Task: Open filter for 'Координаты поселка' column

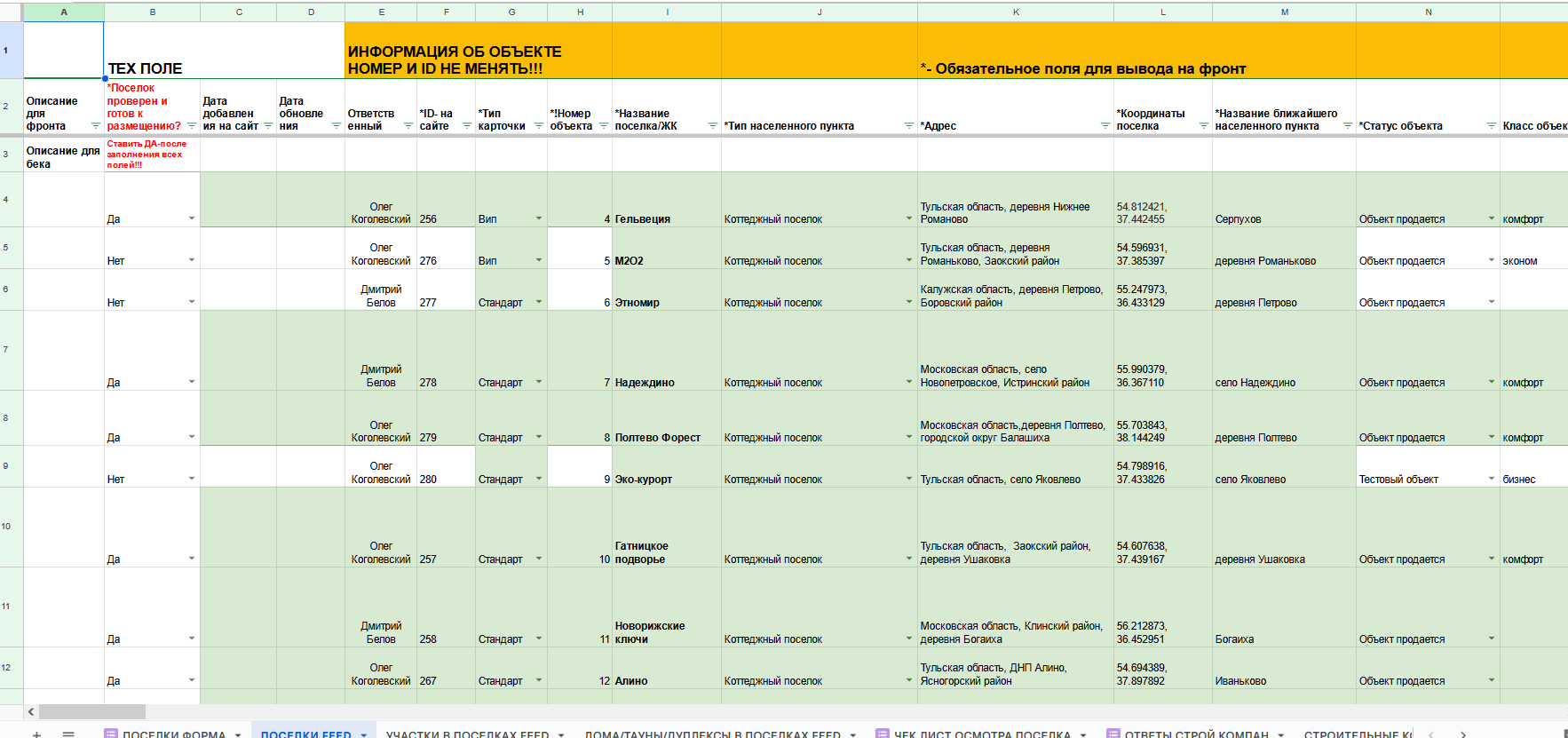Action: click(1204, 126)
